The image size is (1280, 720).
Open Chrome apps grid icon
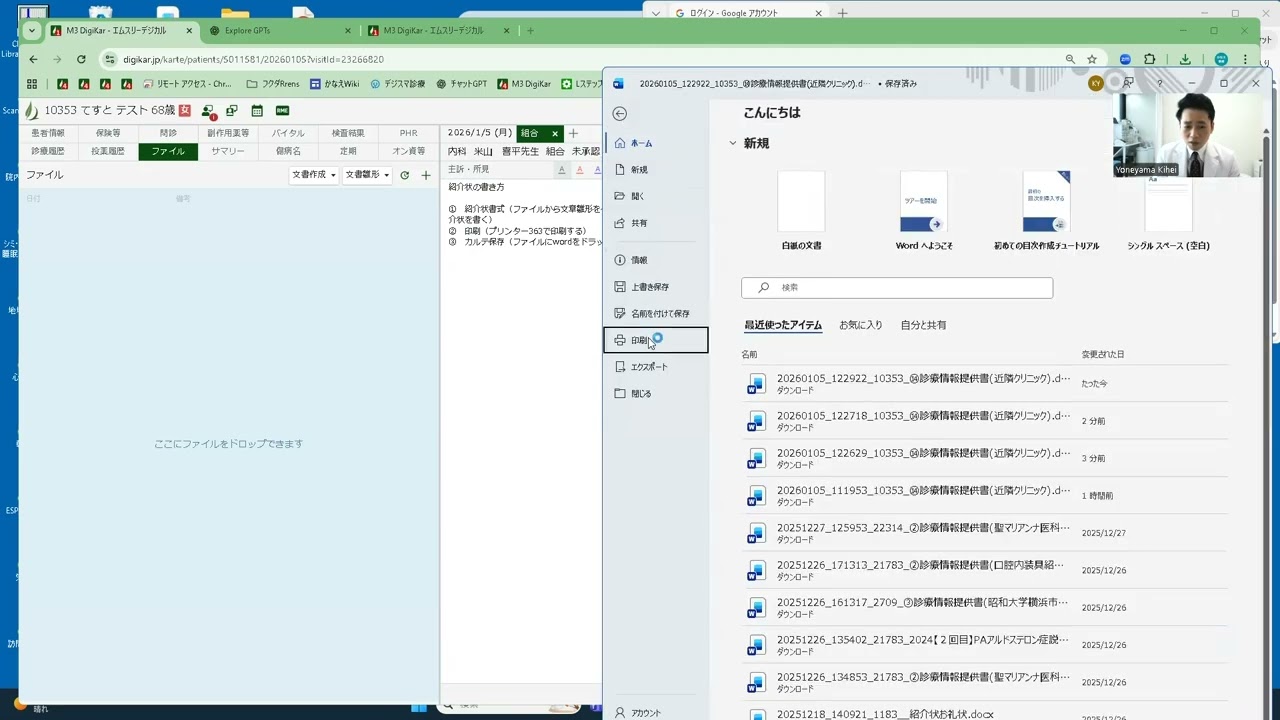(x=32, y=84)
